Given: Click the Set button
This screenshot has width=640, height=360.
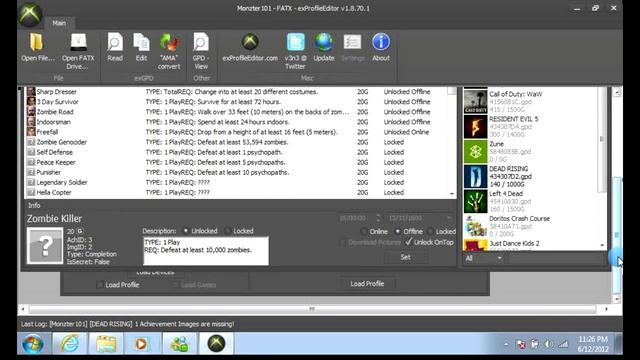Looking at the screenshot, I should coord(405,257).
